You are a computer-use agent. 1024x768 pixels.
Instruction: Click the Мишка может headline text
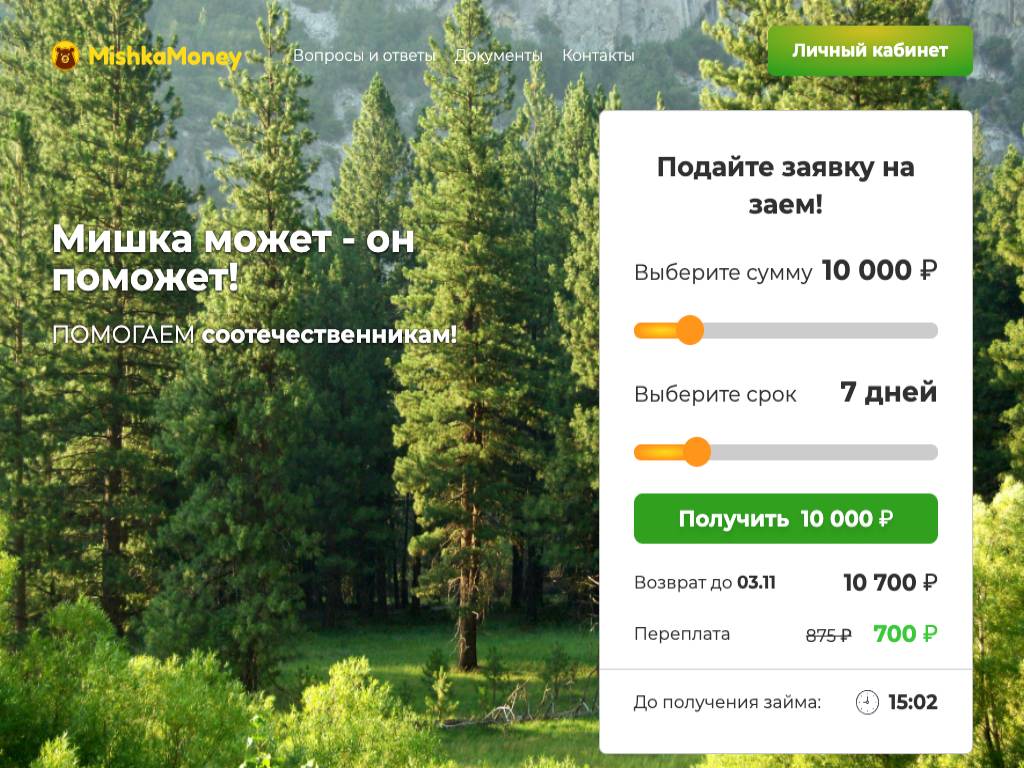point(233,258)
